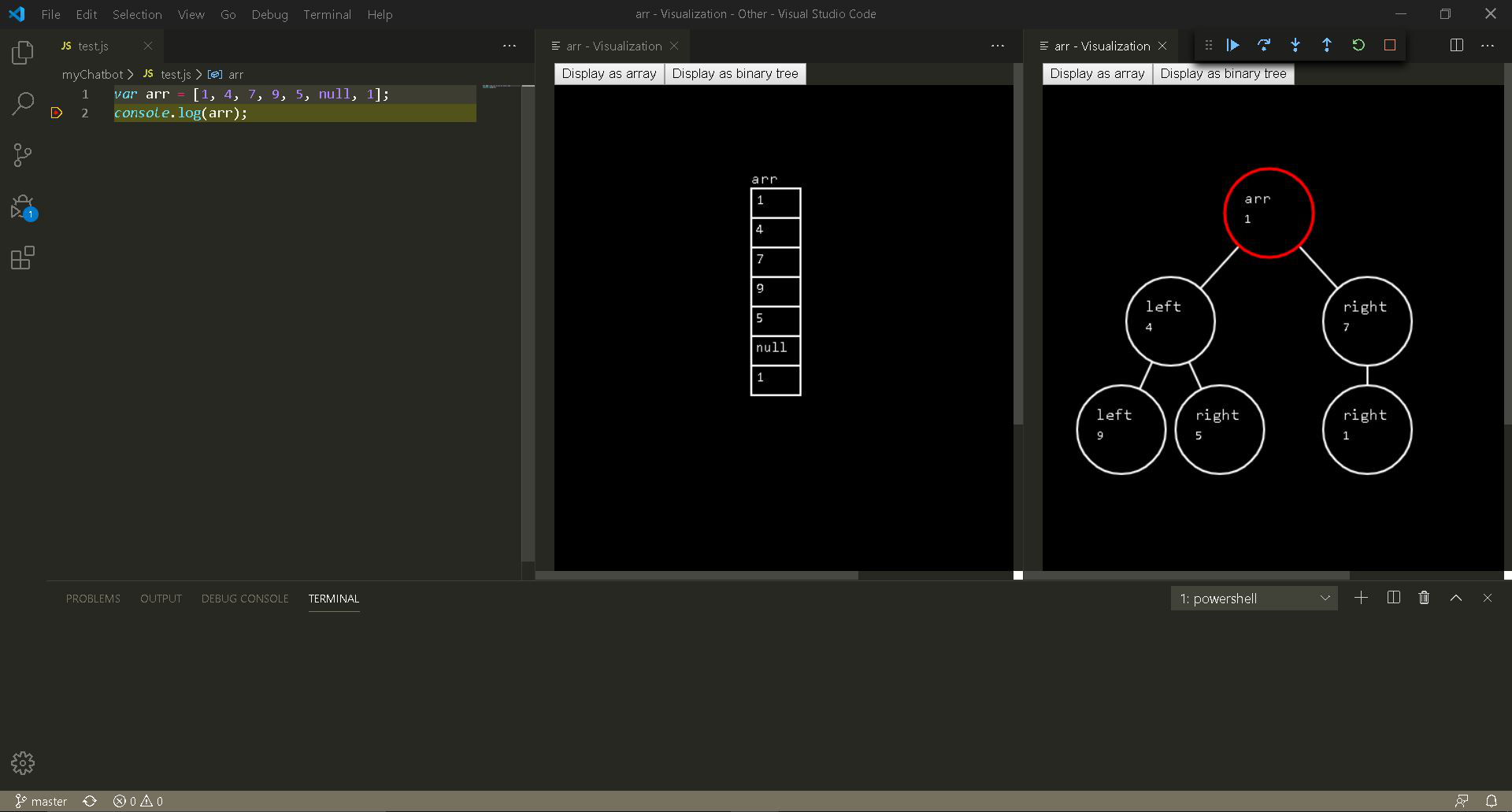
Task: Click the Step Out debug icon
Action: [x=1327, y=46]
